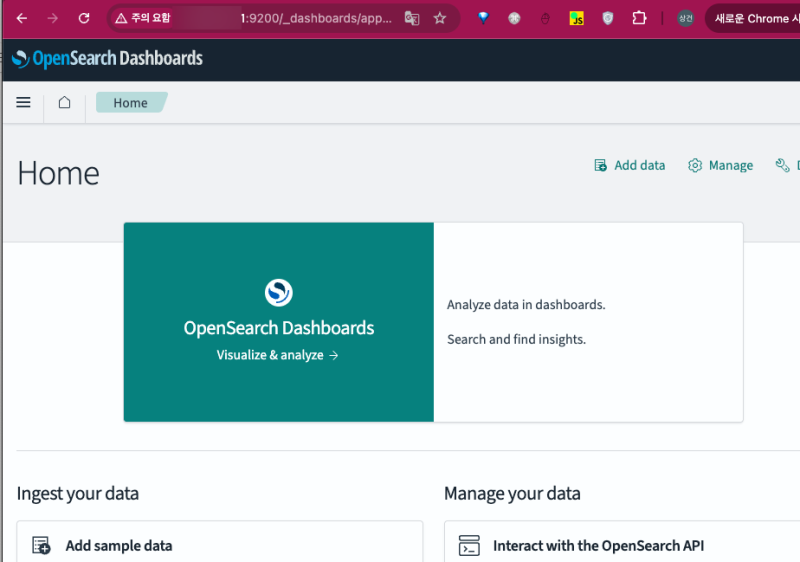Open the hamburger navigation menu

pyautogui.click(x=24, y=103)
